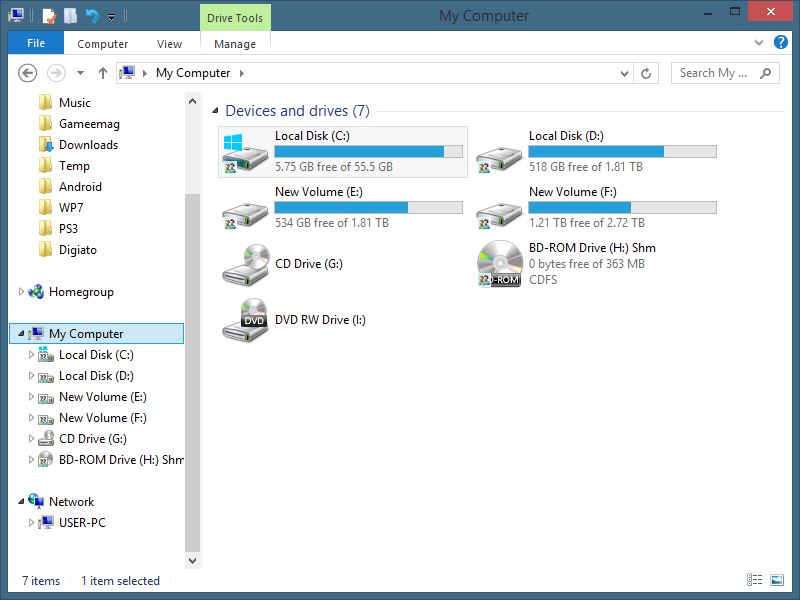
Task: Select the BD-ROM Drive (H:) disc icon
Action: point(499,264)
